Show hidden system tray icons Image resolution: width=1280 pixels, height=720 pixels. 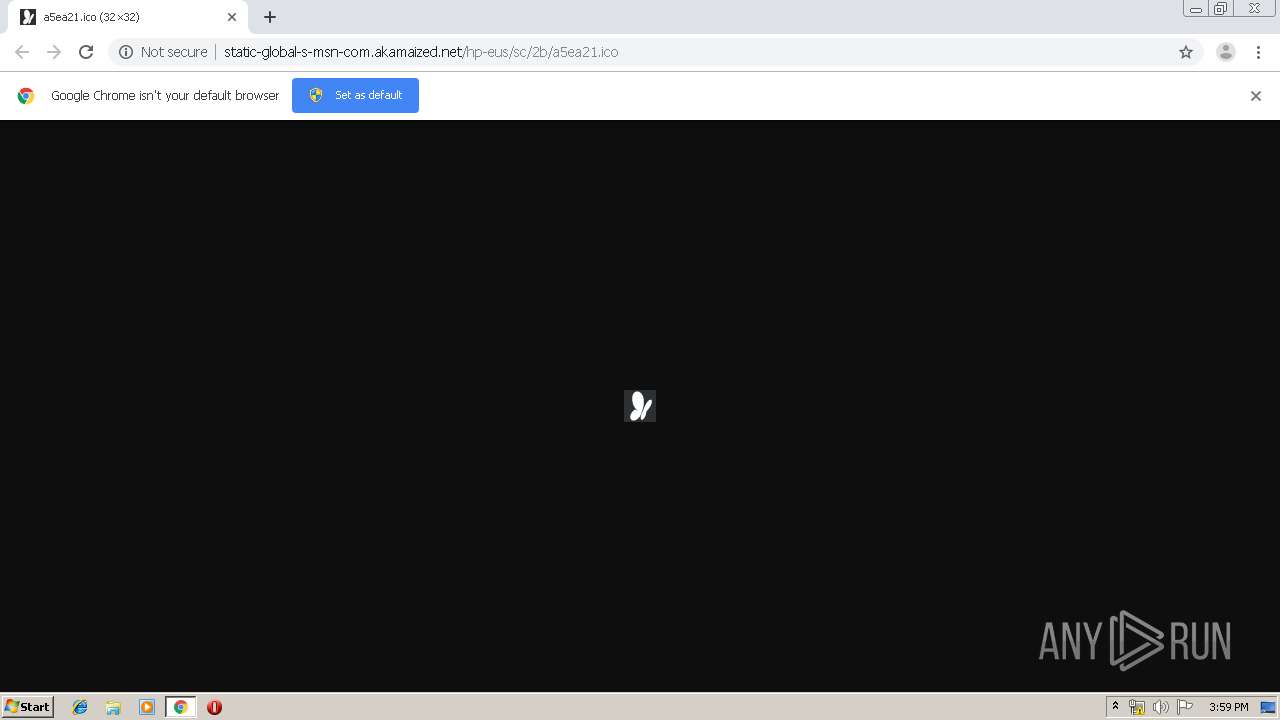coord(1115,707)
